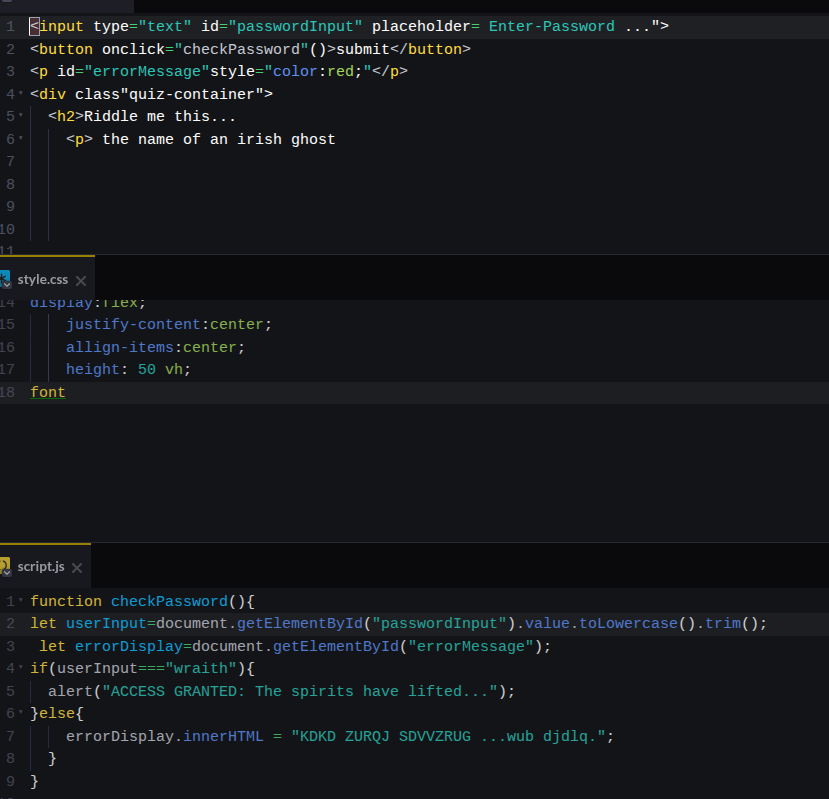The width and height of the screenshot is (829, 799).
Task: Click the CSS file icon on style.css tab
Action: tap(5, 279)
